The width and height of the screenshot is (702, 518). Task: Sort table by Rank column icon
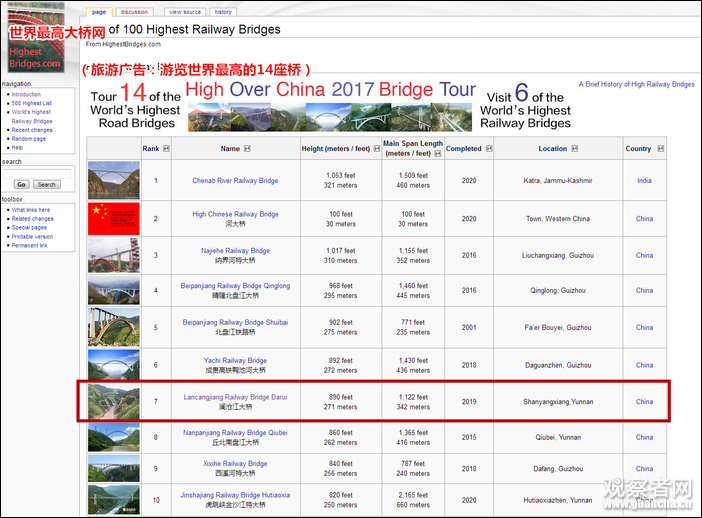point(167,149)
